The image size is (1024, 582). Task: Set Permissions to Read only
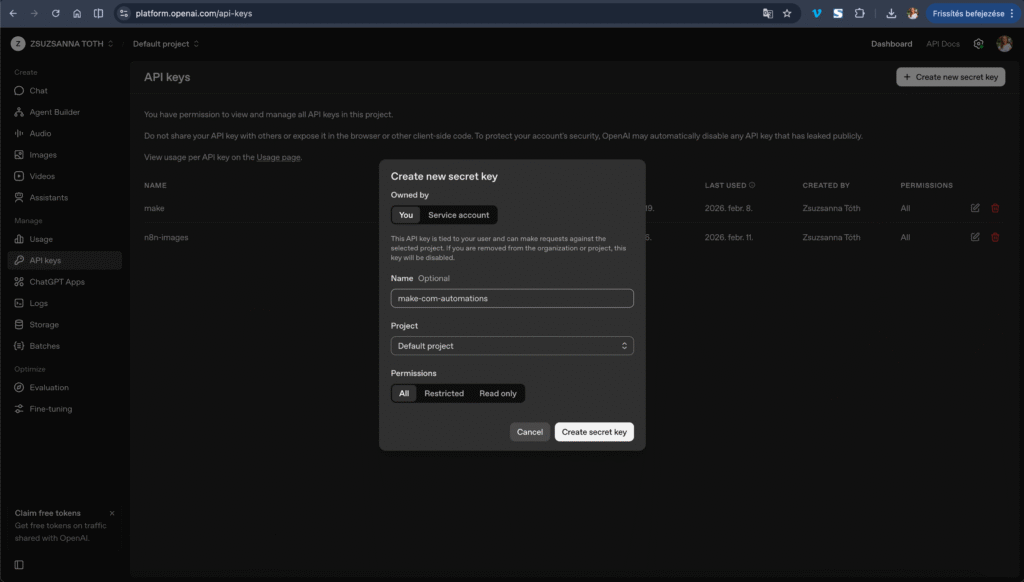[x=498, y=393]
